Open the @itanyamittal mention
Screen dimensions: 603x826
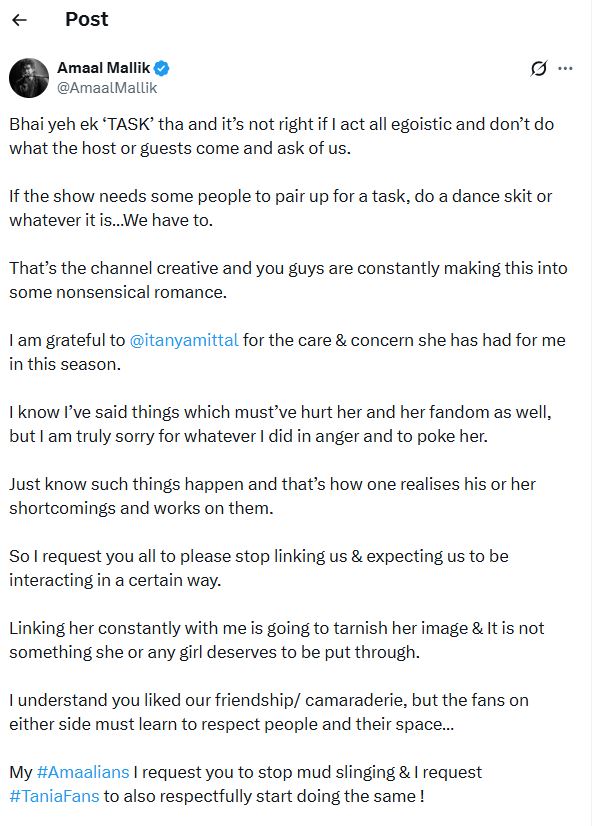184,340
